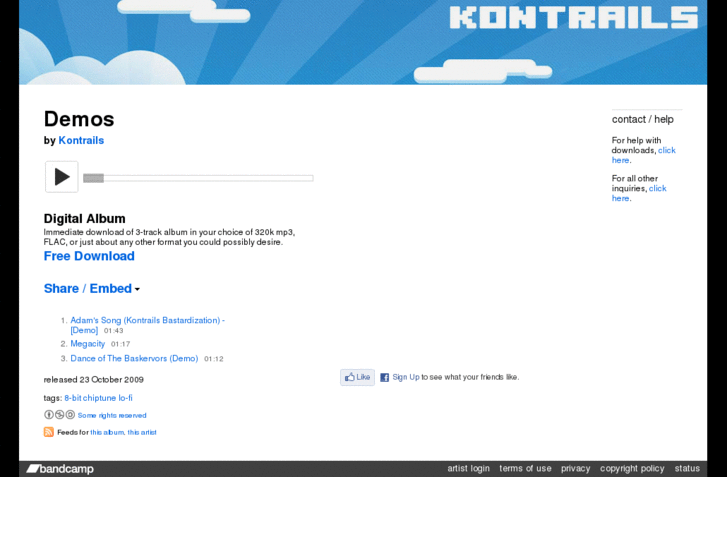Click the 01:12 duration text
Screen dimensions: 727x545
click(x=214, y=359)
